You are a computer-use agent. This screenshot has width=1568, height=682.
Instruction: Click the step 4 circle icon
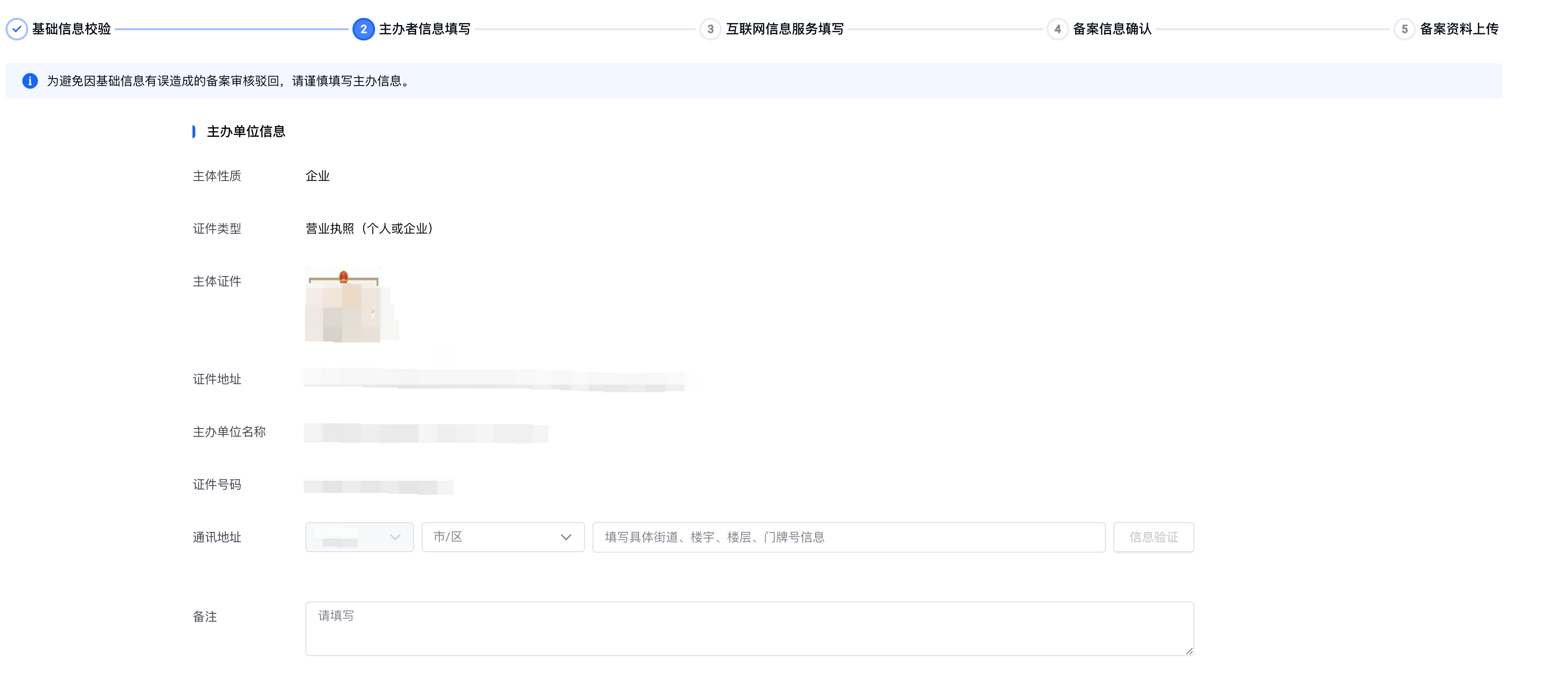coord(1057,29)
